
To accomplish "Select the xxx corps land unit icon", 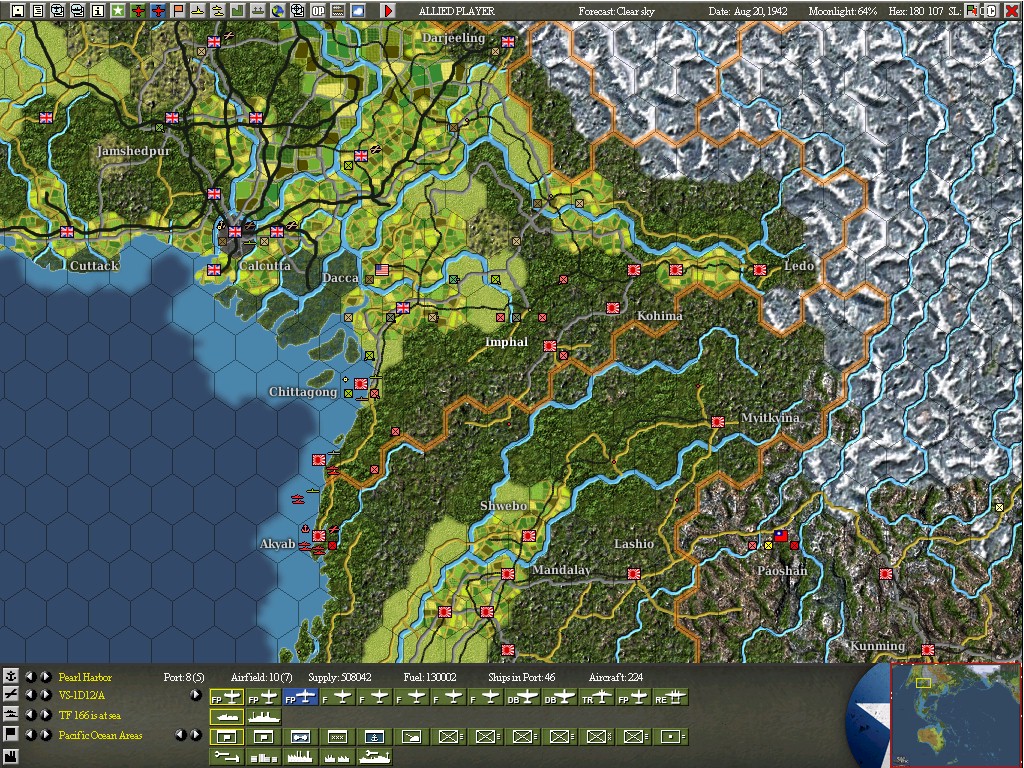I will [x=338, y=737].
